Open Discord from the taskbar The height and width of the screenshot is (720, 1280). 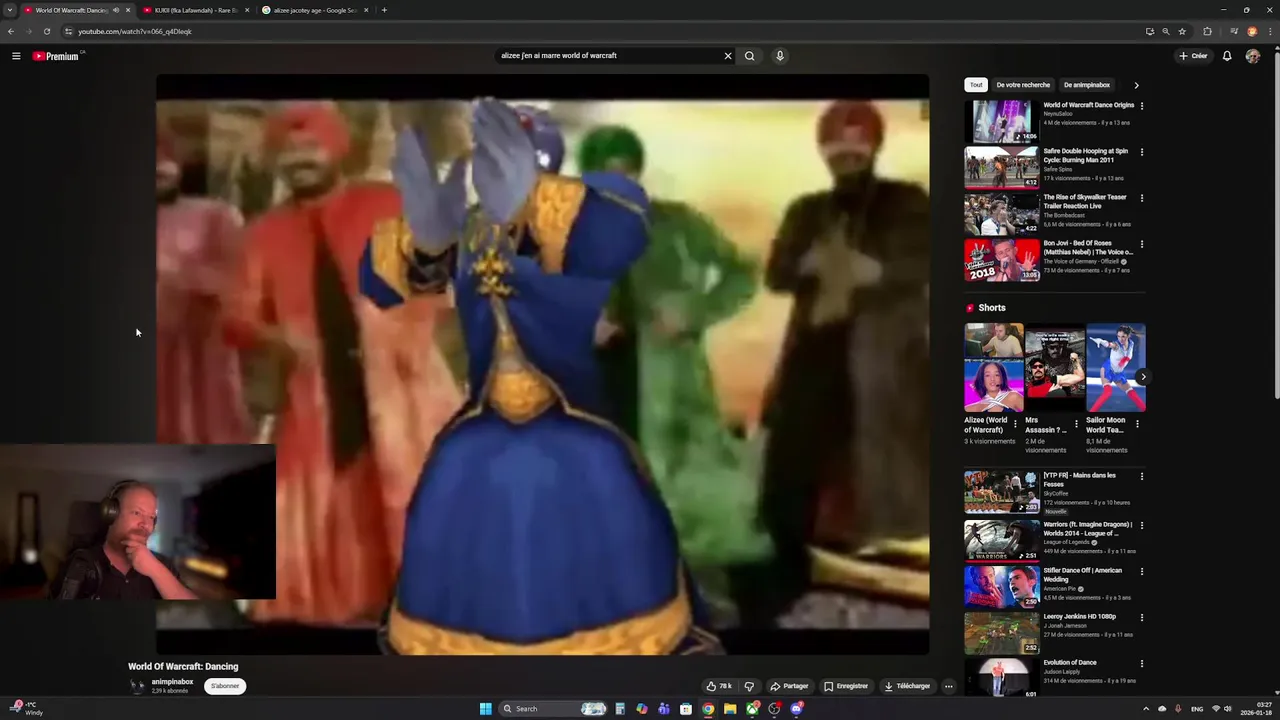click(796, 709)
